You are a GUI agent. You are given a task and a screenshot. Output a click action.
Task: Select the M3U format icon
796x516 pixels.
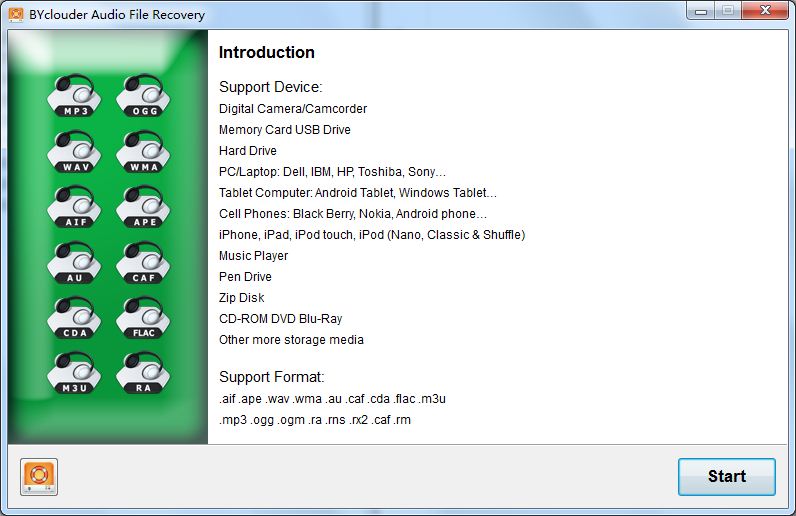[x=74, y=373]
